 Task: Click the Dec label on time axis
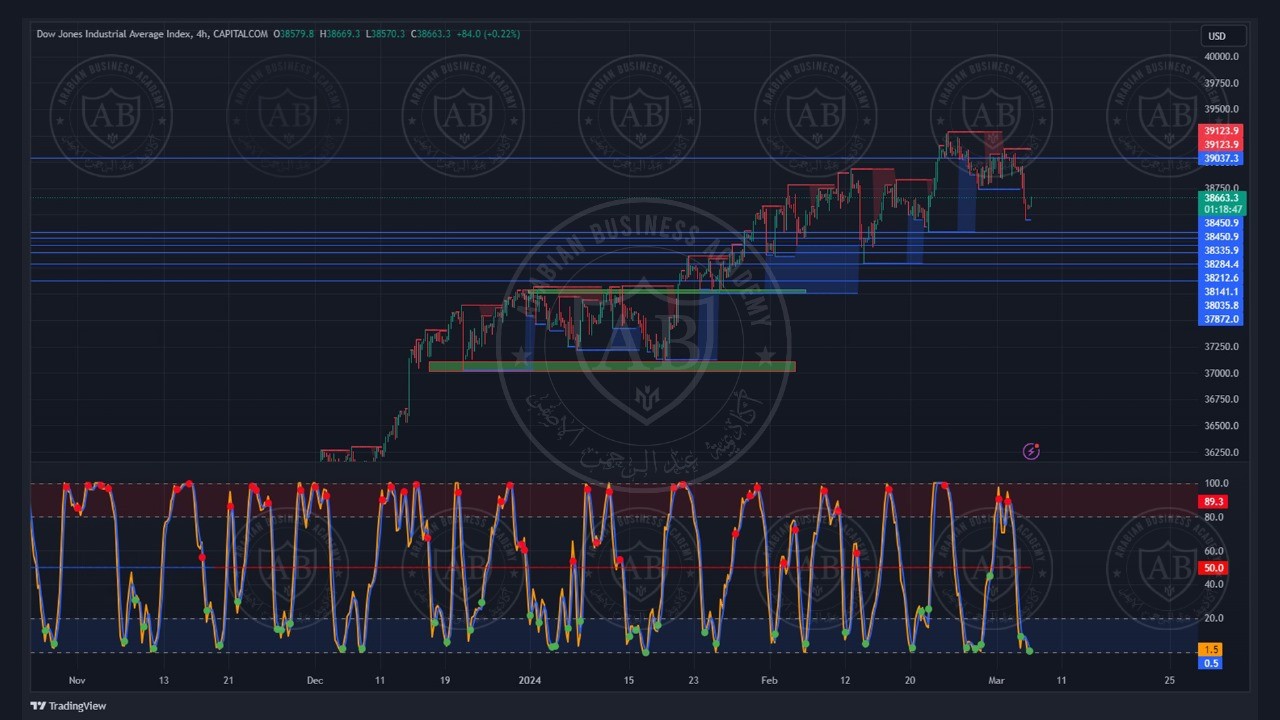tap(315, 681)
